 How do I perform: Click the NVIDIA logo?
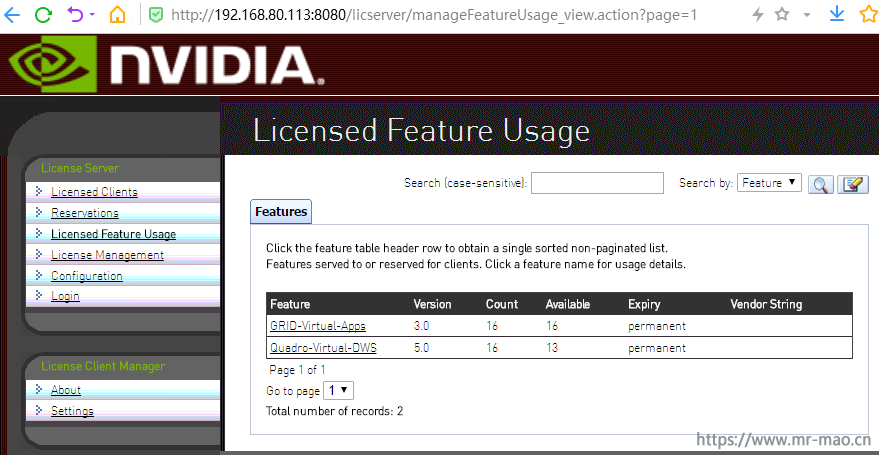tap(166, 64)
